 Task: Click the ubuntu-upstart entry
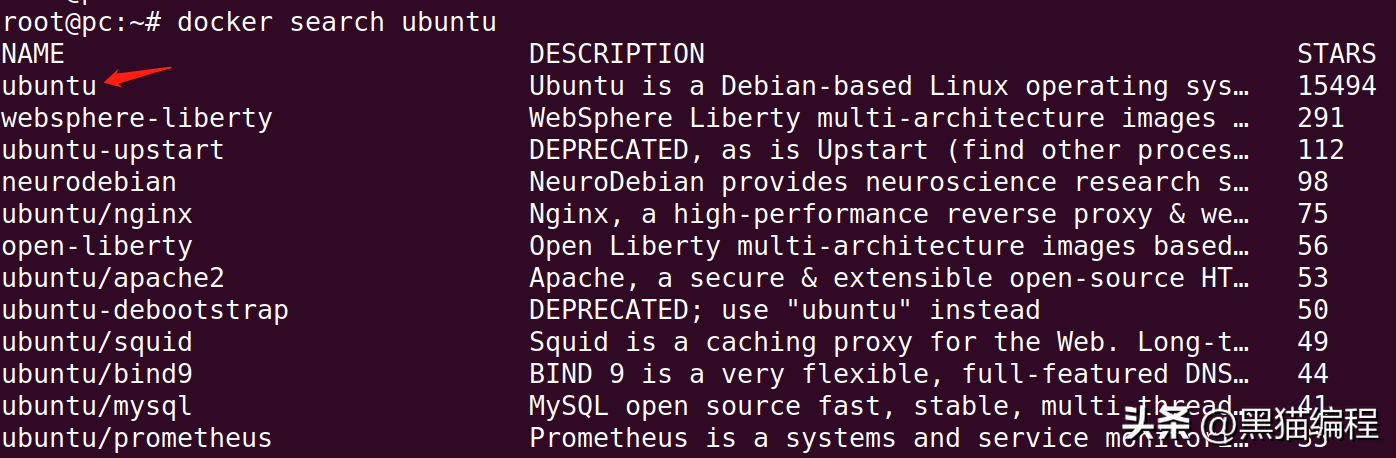[112, 150]
